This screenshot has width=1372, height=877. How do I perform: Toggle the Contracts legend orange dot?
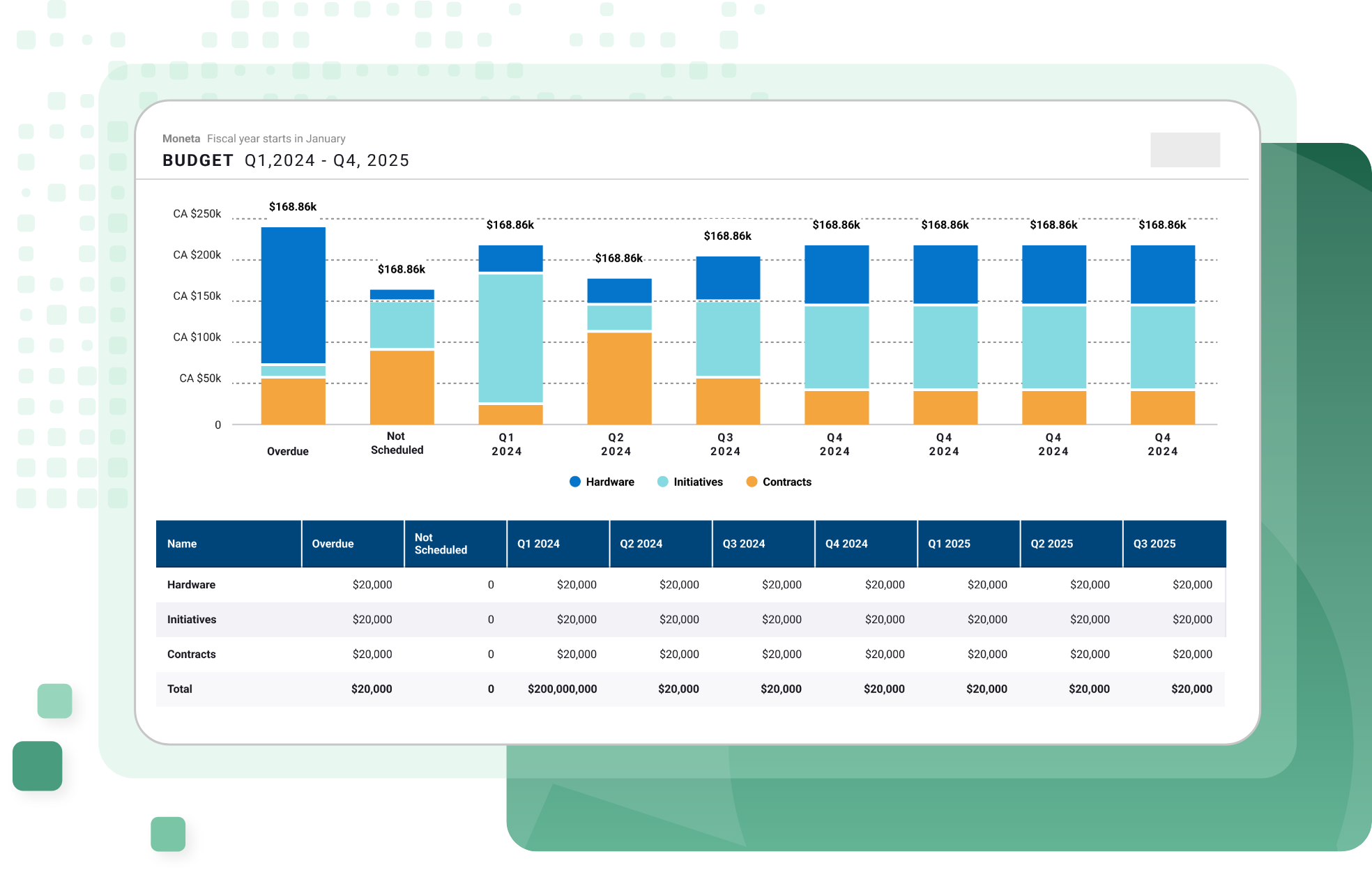pos(752,482)
